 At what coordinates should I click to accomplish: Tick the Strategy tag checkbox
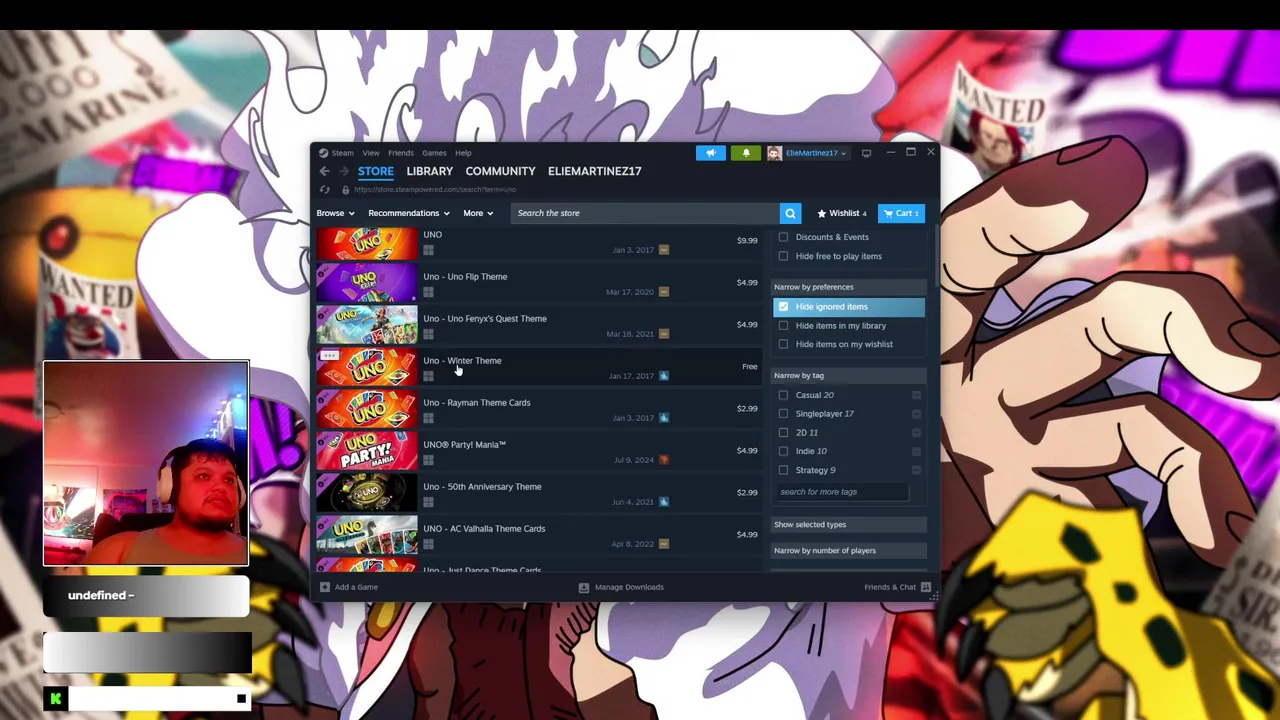click(x=783, y=470)
